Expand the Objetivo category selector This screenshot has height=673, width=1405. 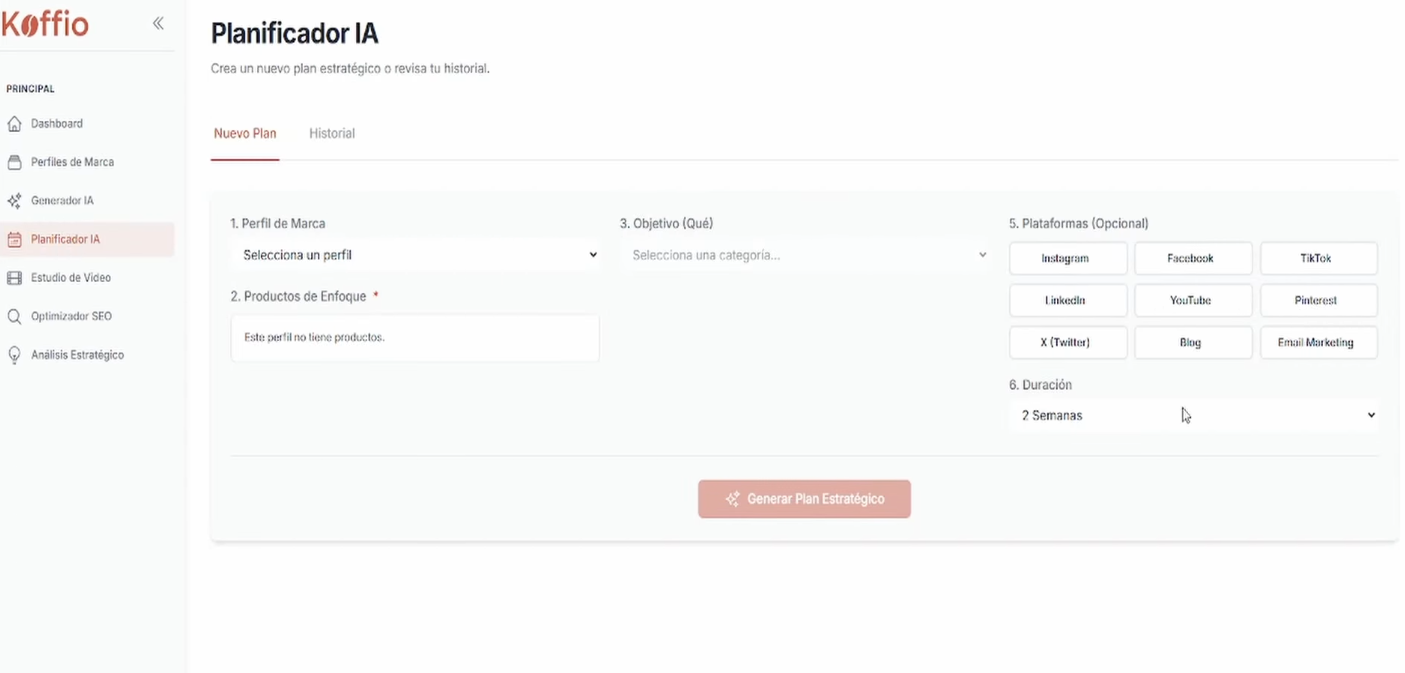[x=806, y=255]
